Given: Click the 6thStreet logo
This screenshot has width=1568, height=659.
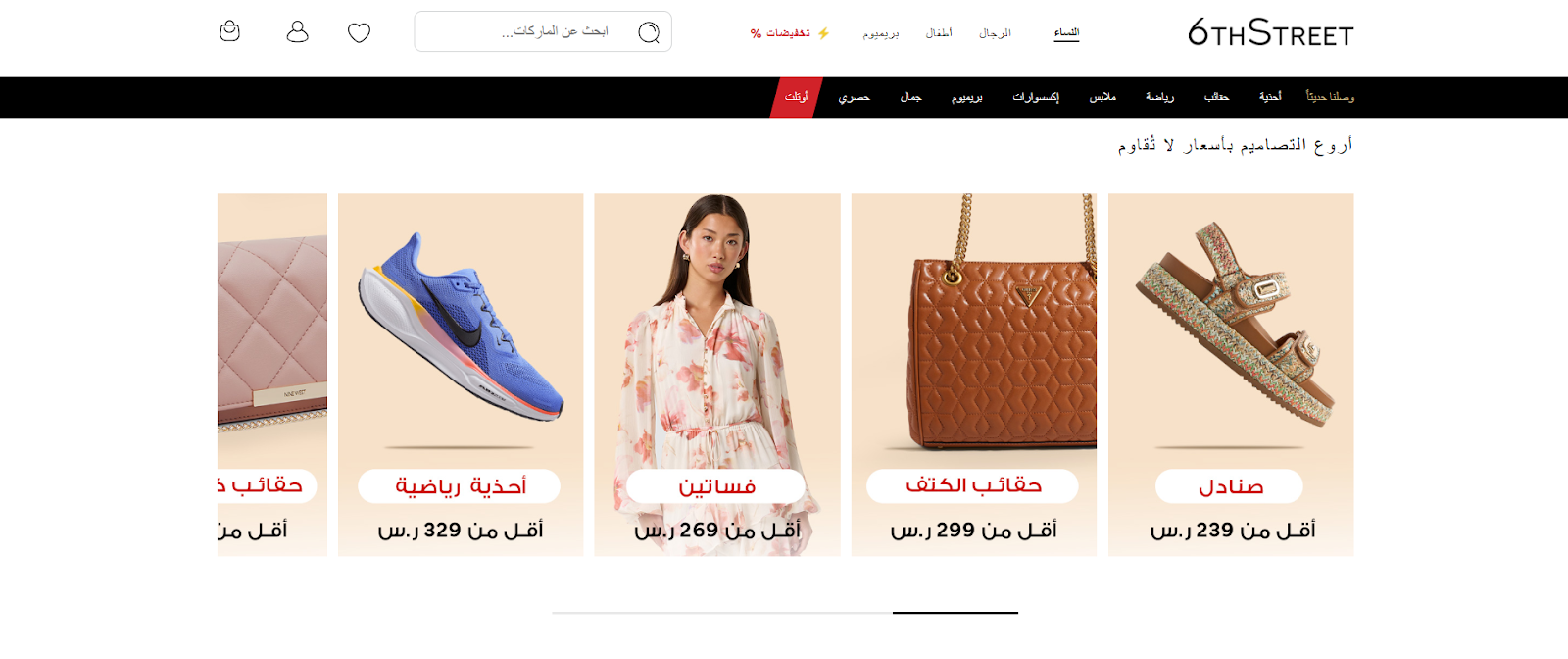Looking at the screenshot, I should (x=1270, y=32).
